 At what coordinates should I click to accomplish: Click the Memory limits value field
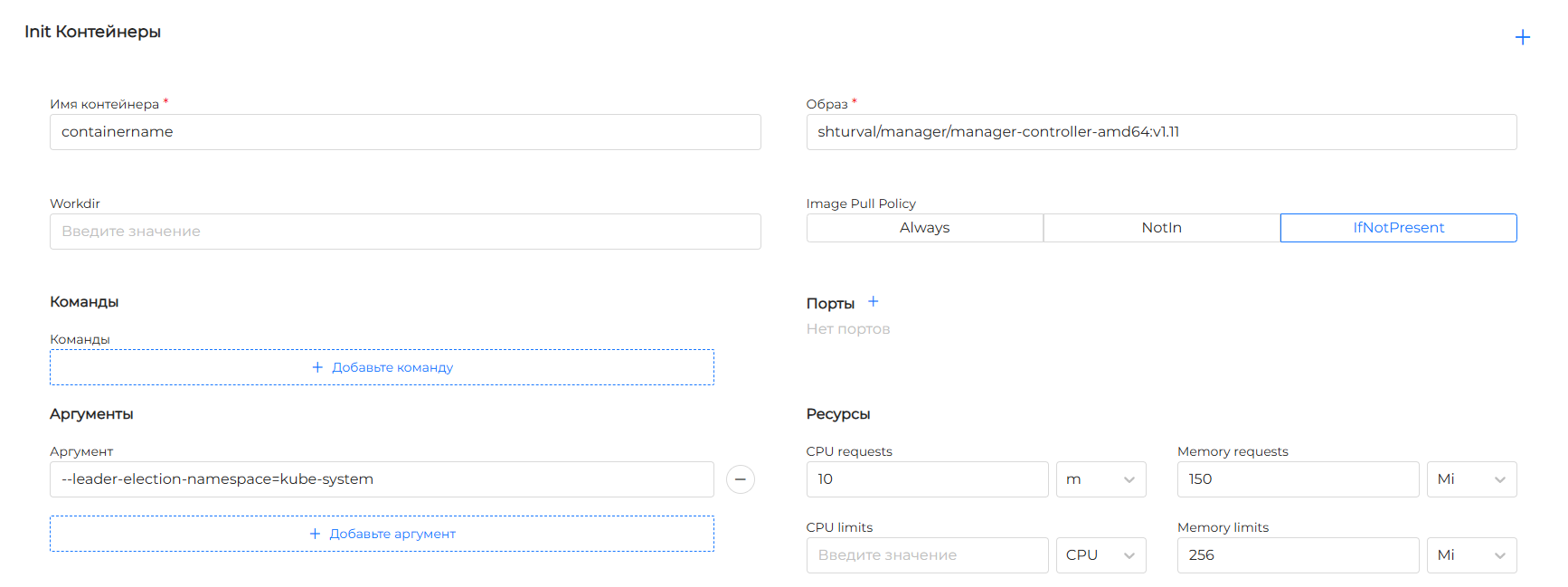[1298, 555]
